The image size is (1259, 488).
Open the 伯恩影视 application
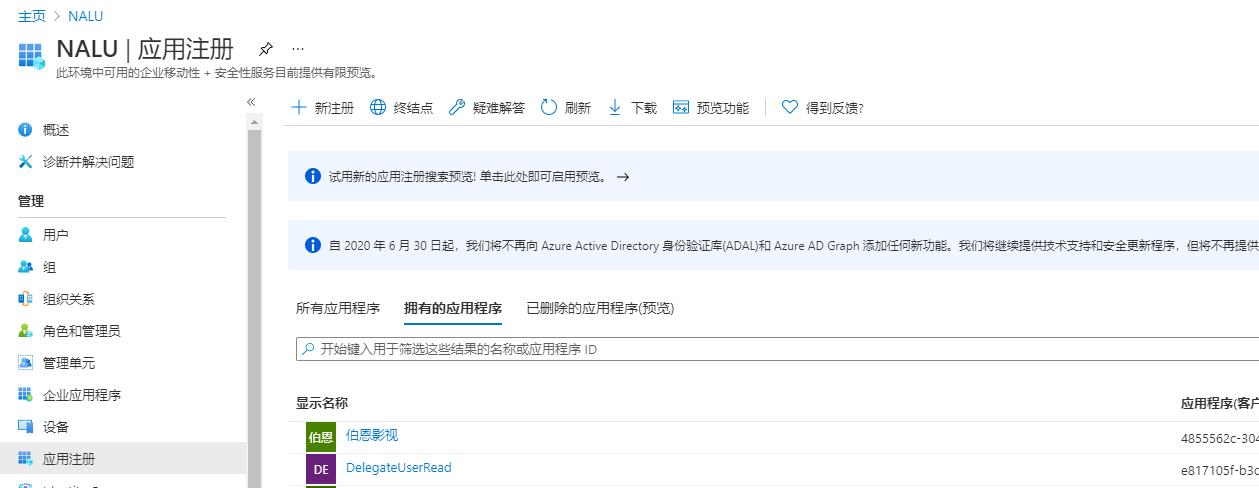372,435
